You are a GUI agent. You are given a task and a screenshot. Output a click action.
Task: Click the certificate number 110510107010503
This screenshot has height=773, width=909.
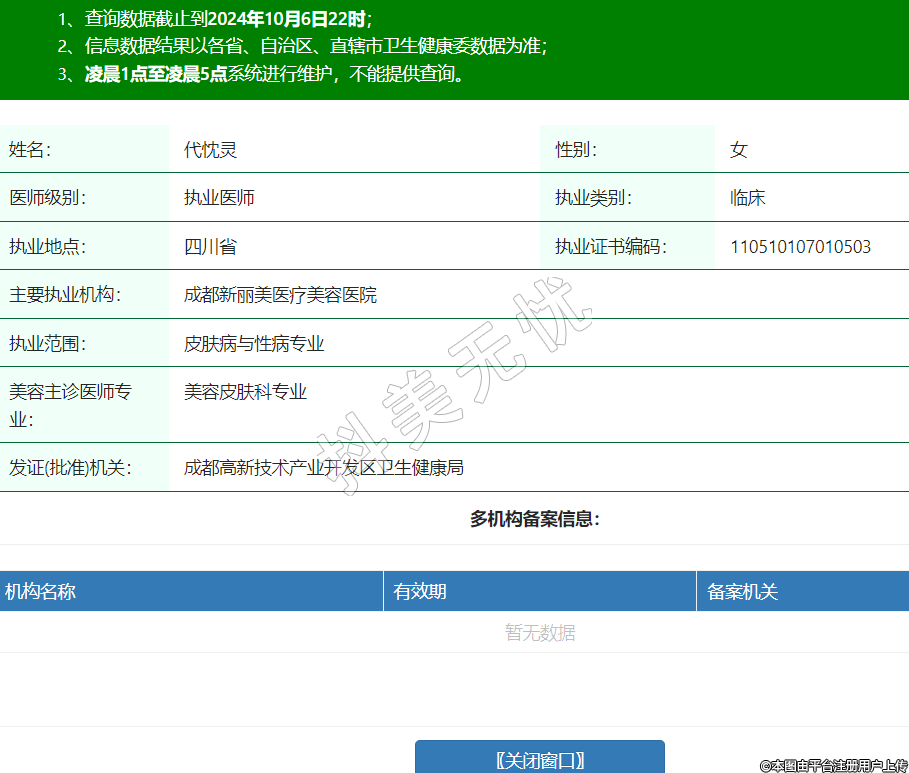point(800,247)
